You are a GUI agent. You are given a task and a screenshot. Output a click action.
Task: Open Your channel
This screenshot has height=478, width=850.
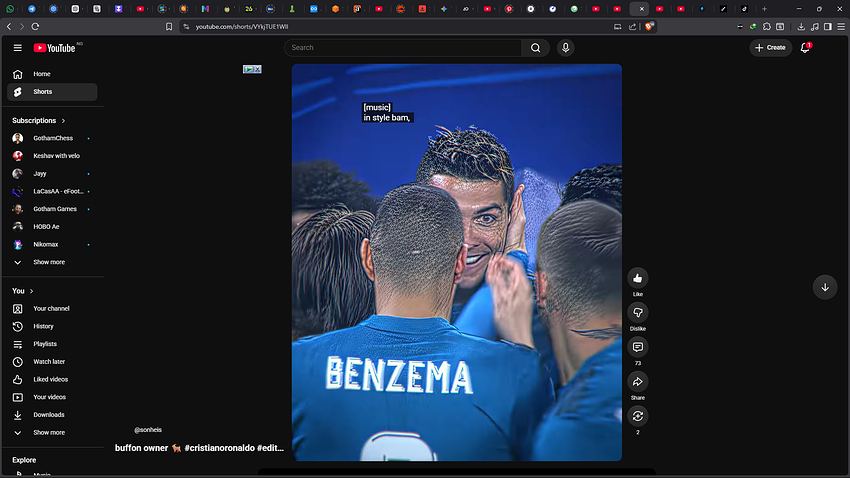52,308
